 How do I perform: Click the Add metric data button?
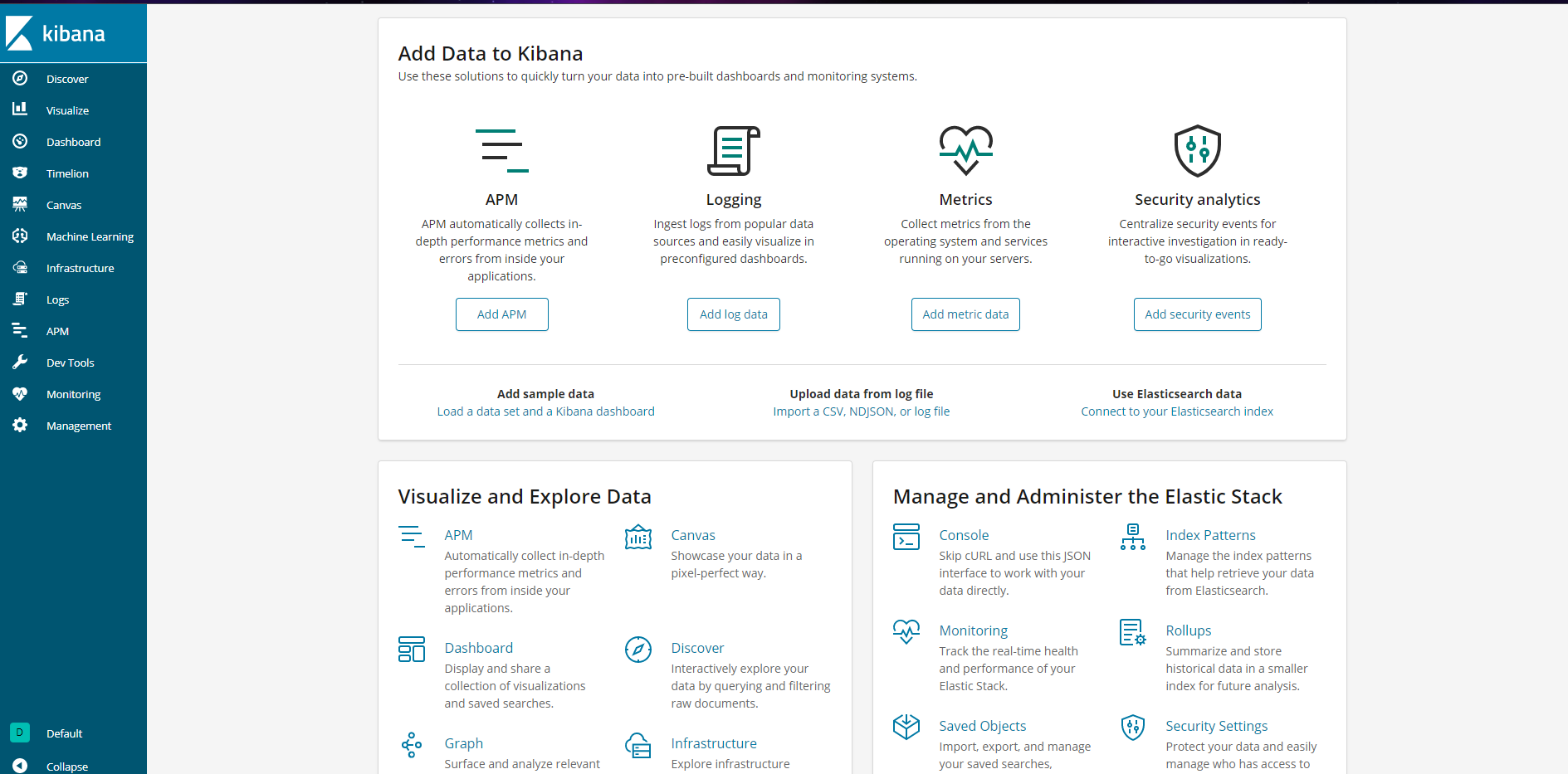(965, 314)
